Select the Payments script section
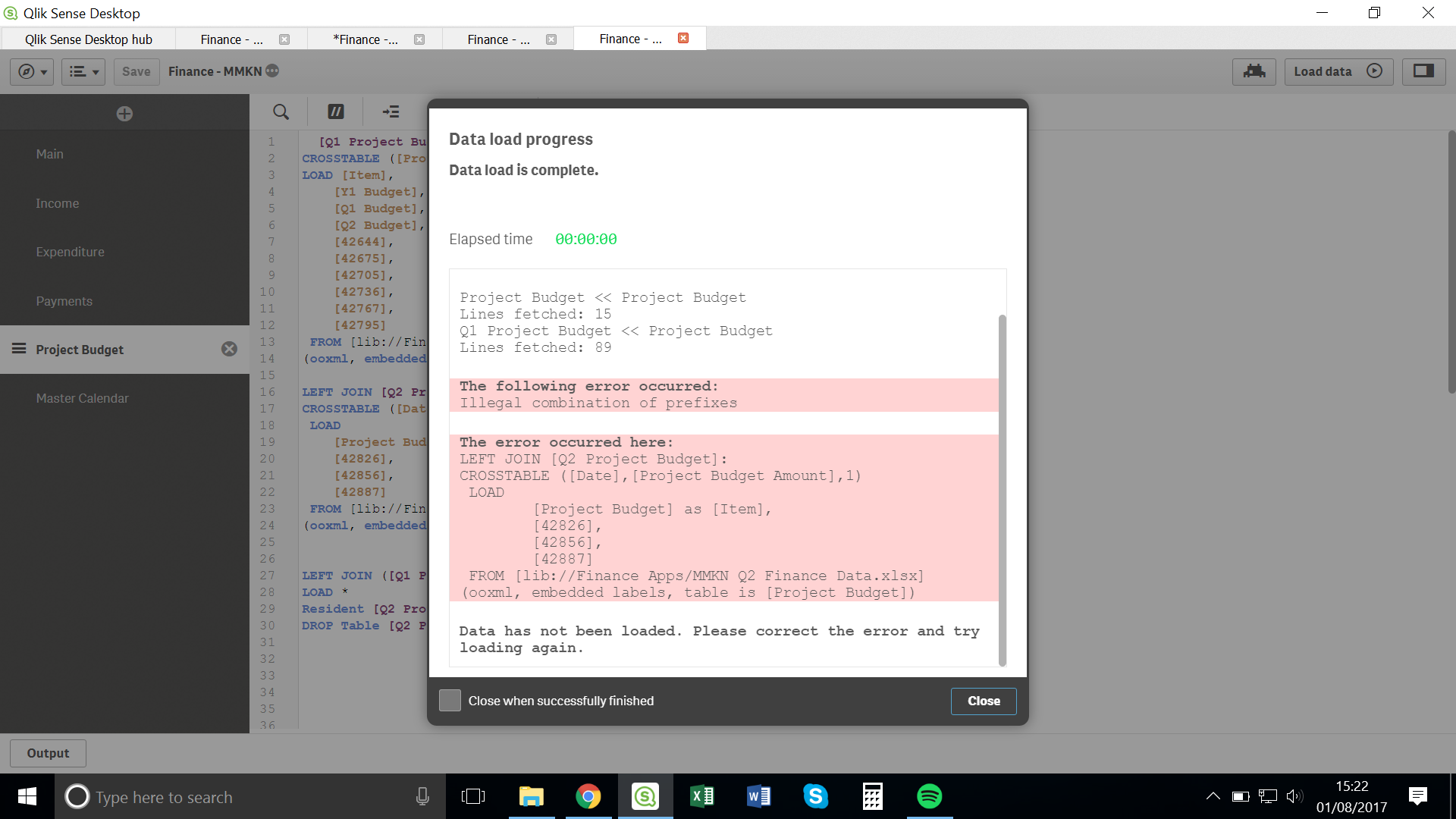This screenshot has height=819, width=1456. point(124,301)
